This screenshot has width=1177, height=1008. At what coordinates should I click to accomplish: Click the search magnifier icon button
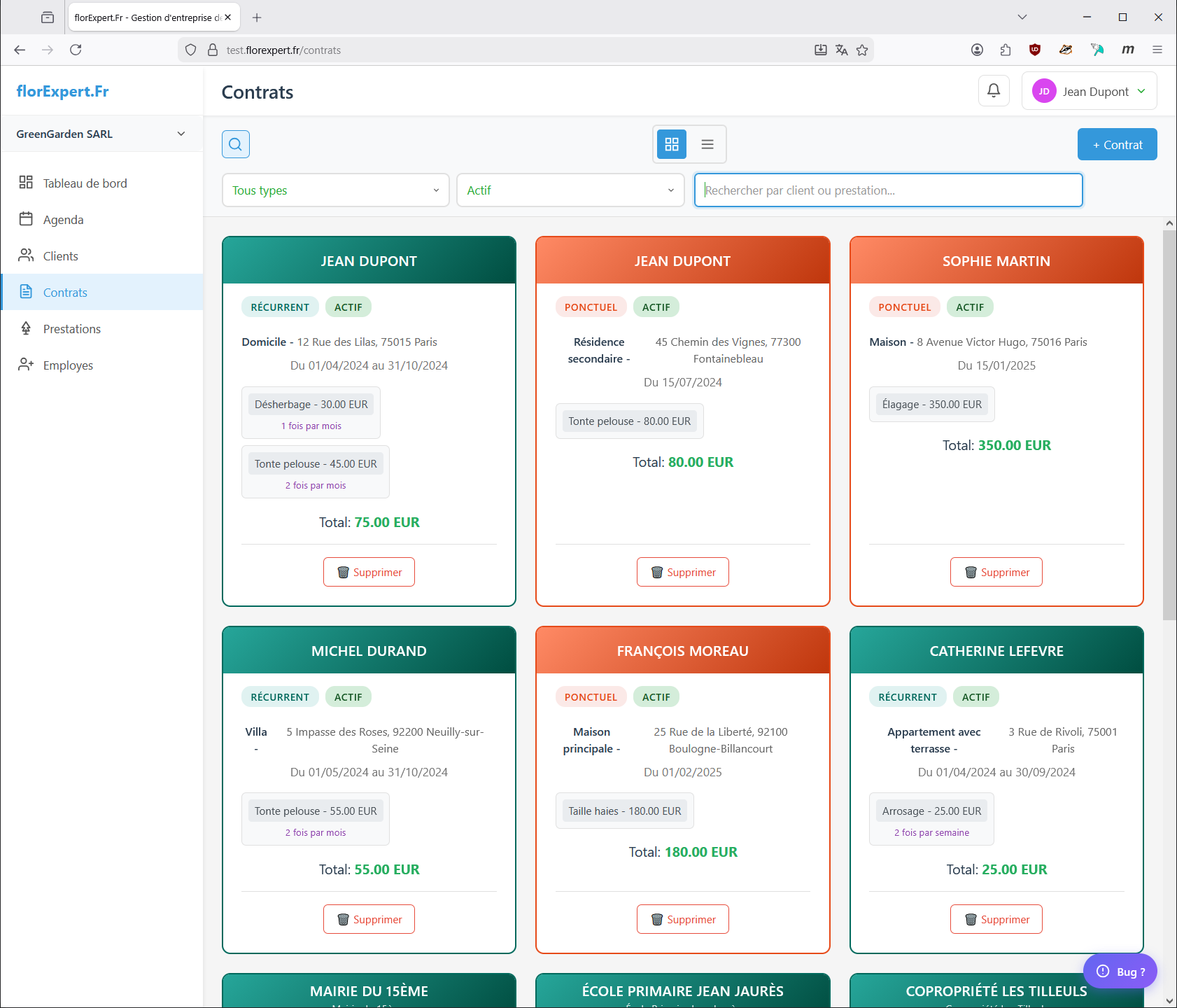(236, 144)
